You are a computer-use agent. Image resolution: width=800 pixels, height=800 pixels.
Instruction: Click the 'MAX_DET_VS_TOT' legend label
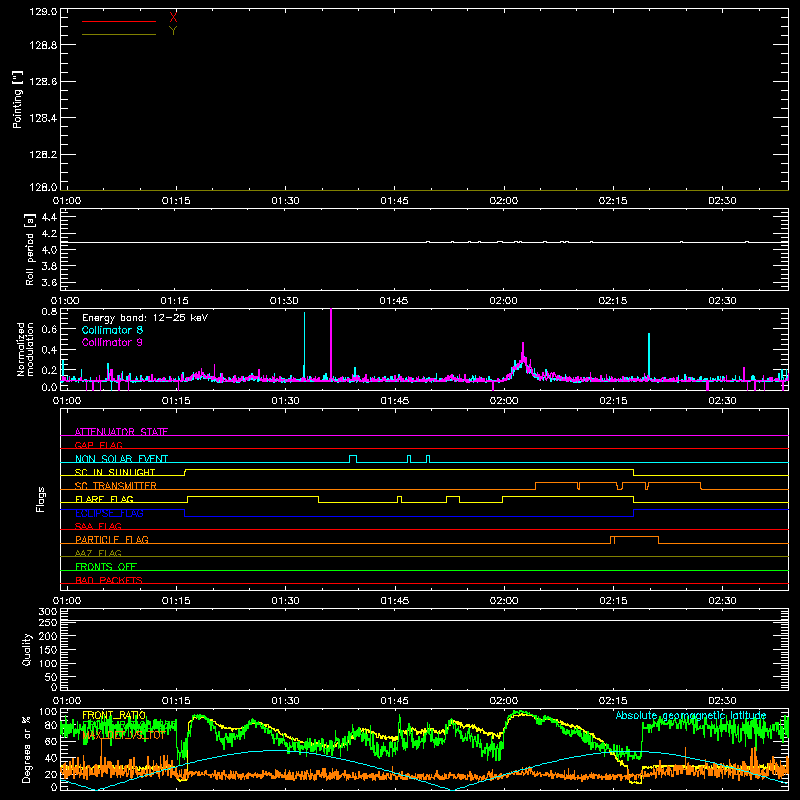pos(123,735)
